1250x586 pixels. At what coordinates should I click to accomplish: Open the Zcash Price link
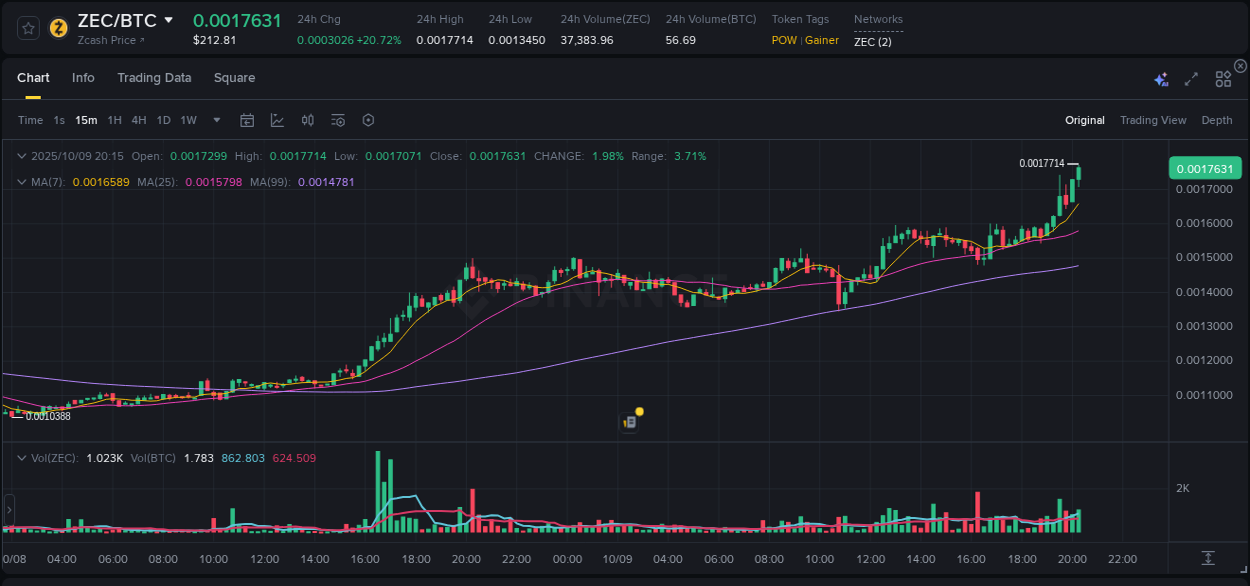pyautogui.click(x=105, y=40)
